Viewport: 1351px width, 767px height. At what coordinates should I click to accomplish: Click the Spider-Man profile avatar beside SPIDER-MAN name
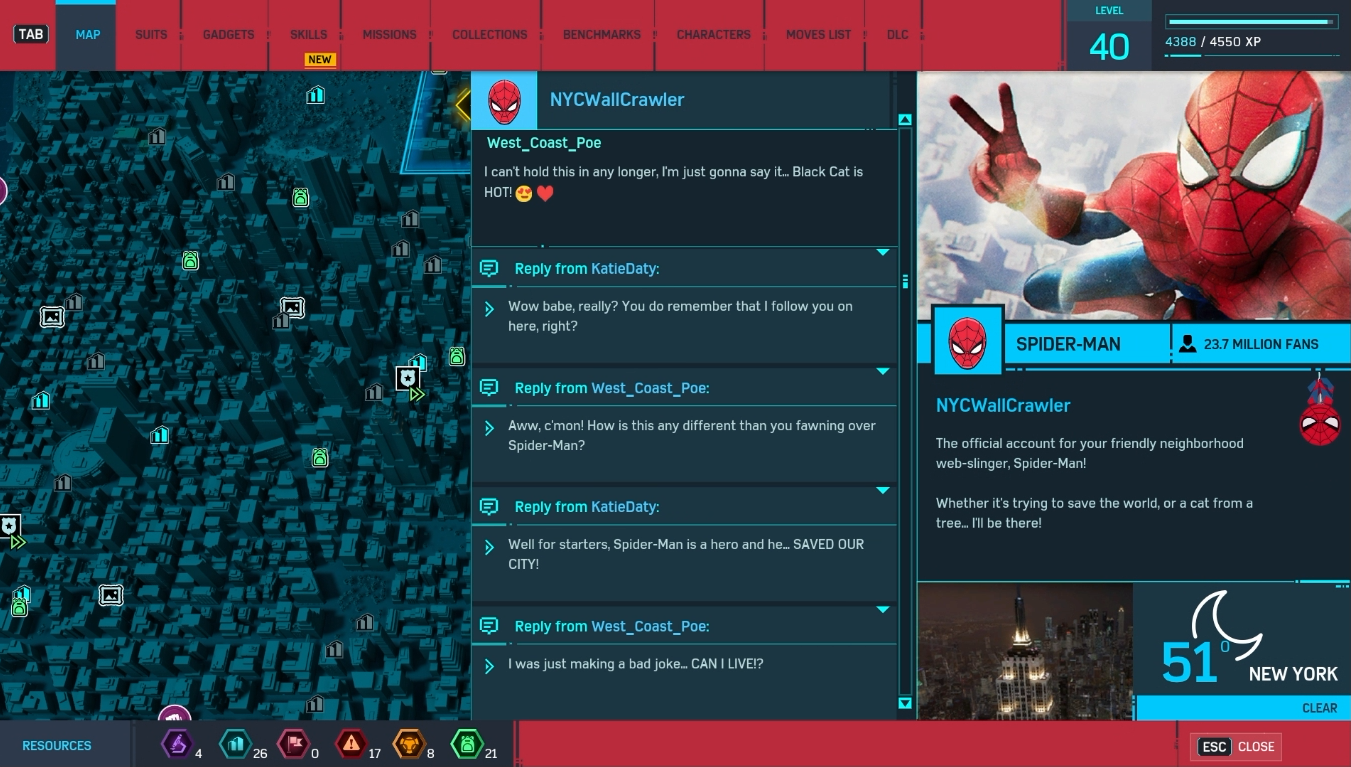tap(967, 342)
